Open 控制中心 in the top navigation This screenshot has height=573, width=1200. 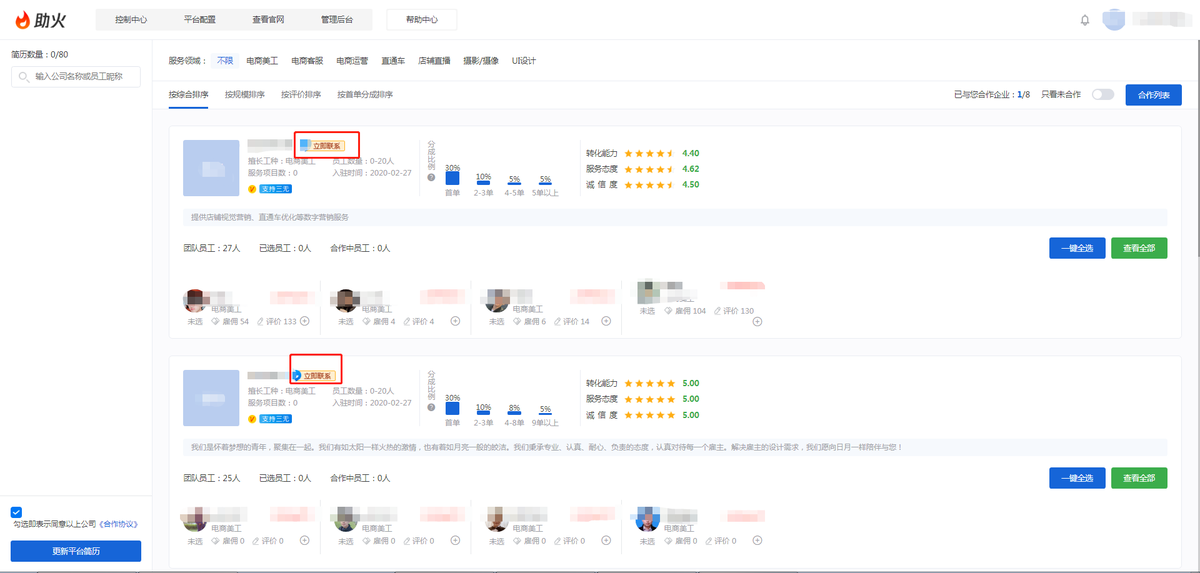point(131,20)
